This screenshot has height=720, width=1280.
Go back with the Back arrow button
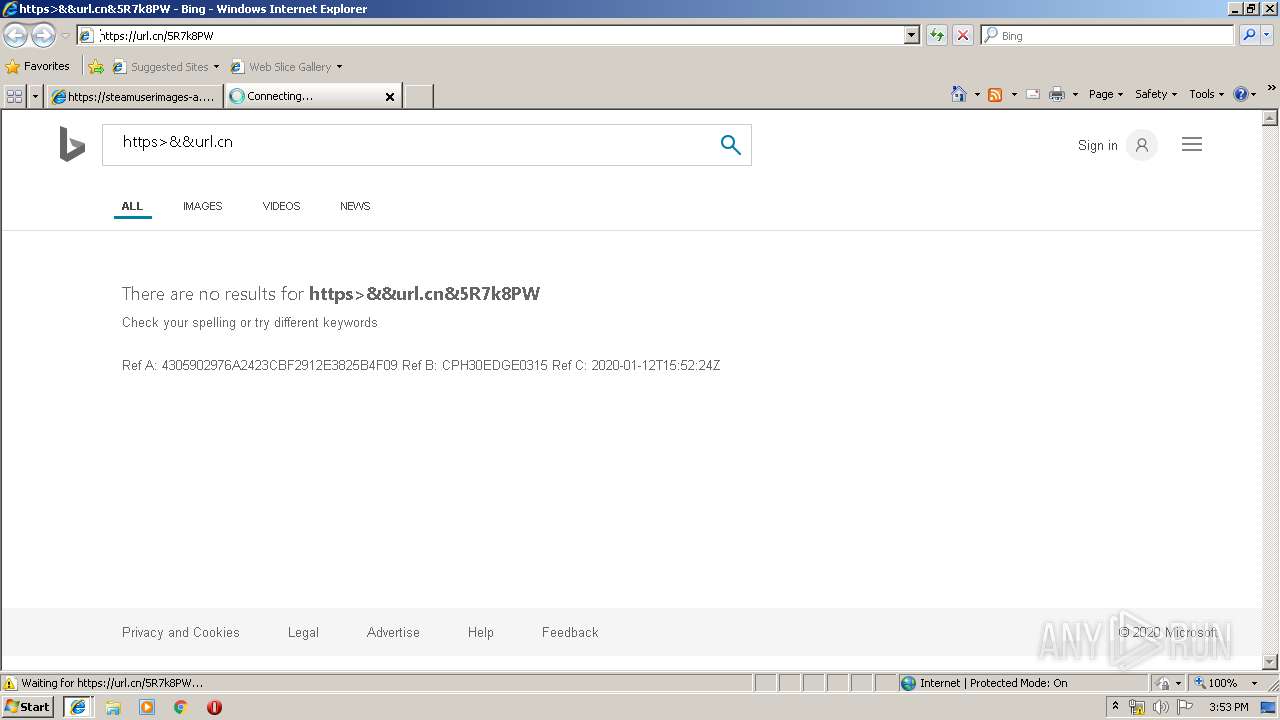click(x=15, y=36)
